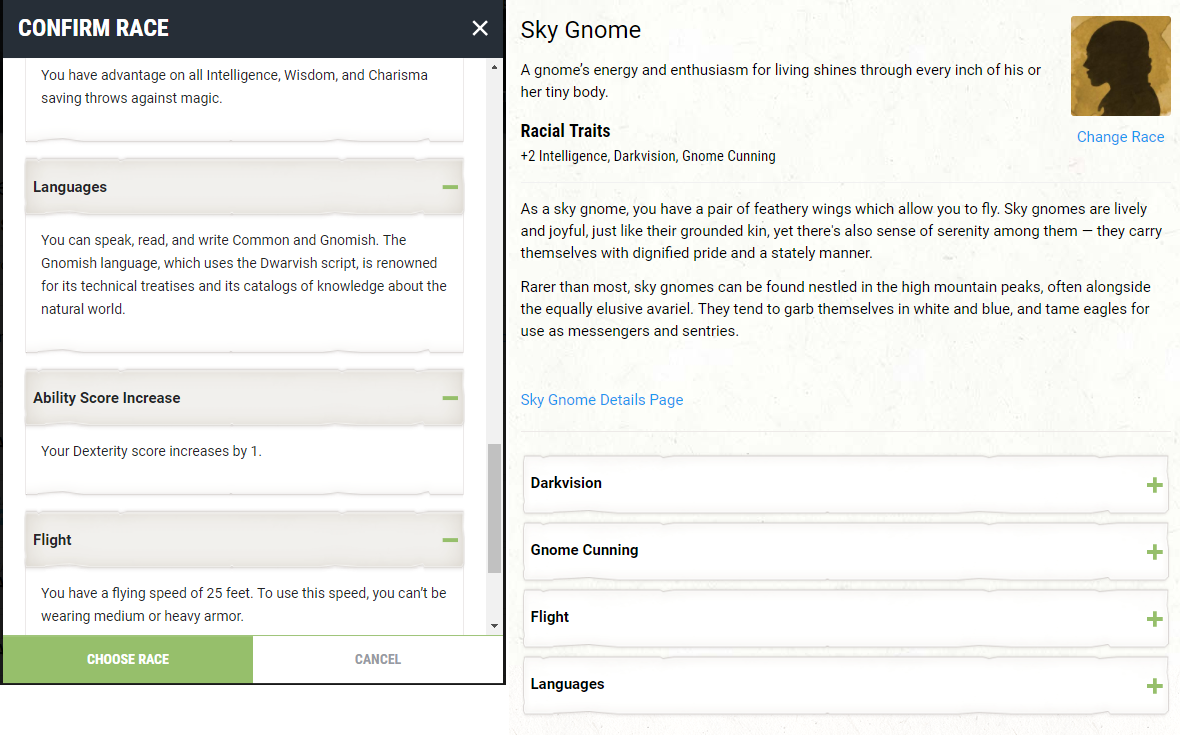Click the 'speak, read, and write Common' paragraph
The image size is (1181, 735).
point(244,274)
